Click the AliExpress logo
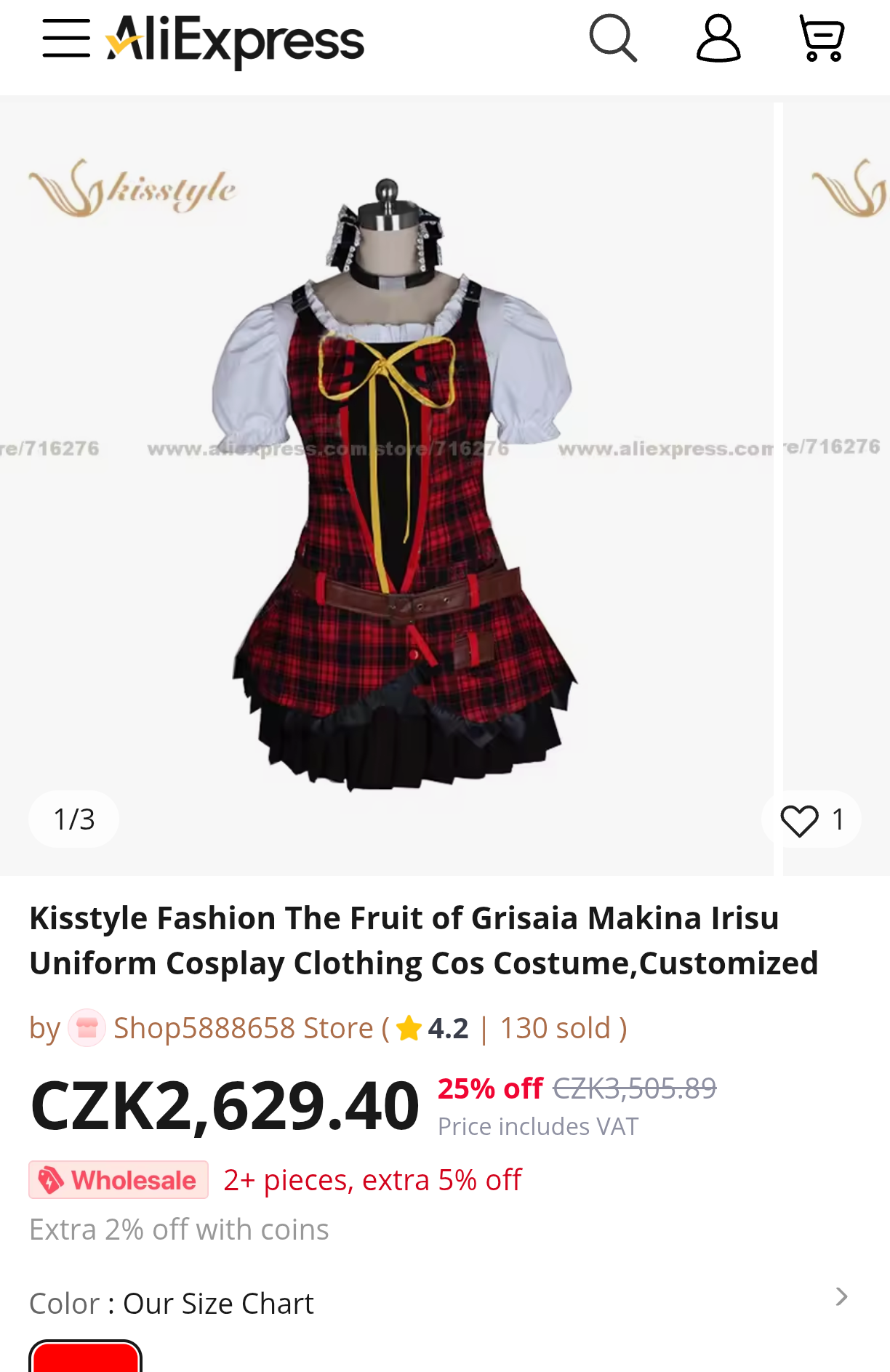This screenshot has height=1372, width=890. click(235, 41)
